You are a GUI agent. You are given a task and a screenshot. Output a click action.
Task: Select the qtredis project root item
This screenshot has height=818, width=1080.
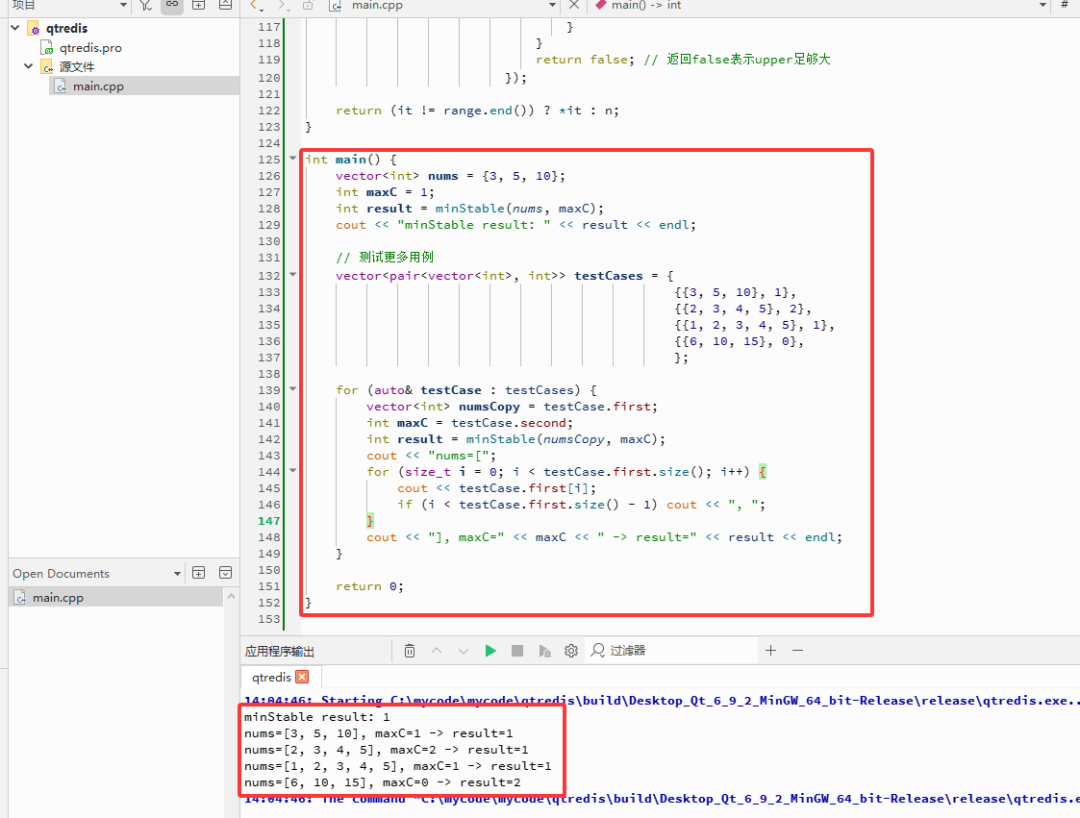pyautogui.click(x=67, y=28)
